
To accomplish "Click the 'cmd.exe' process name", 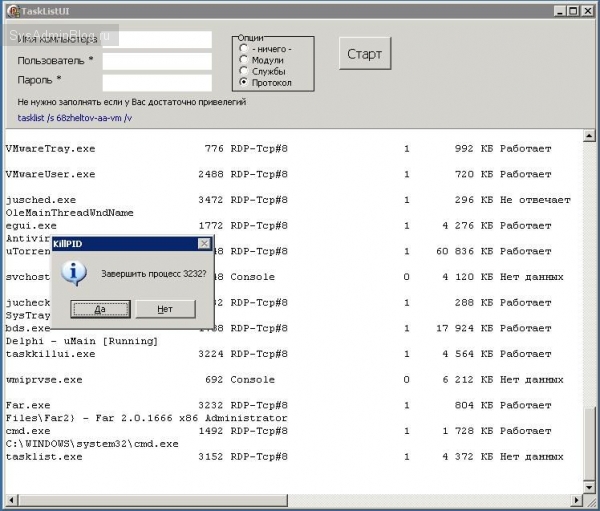I will pos(28,431).
